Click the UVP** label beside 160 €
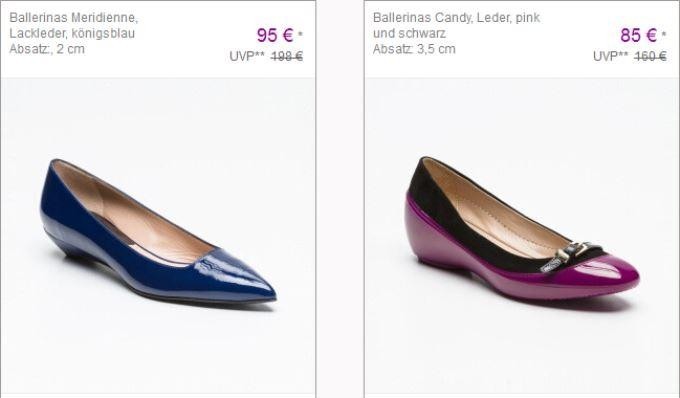This screenshot has height=398, width=680. 610,56
